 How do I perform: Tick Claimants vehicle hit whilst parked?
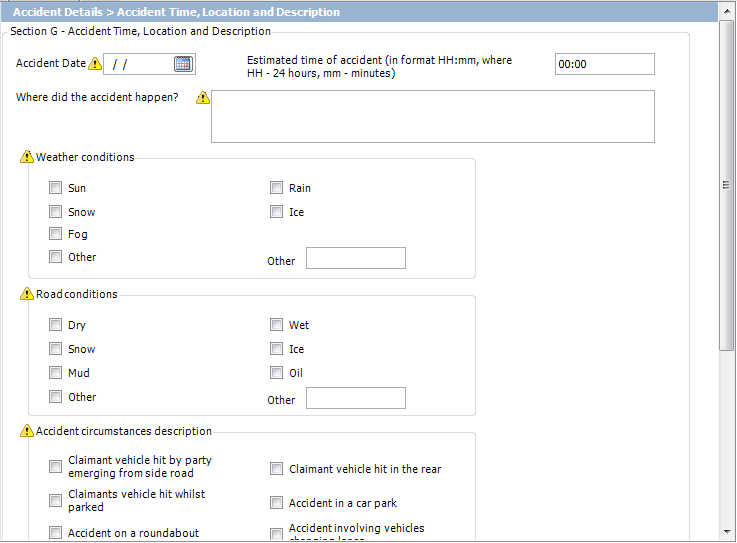pyautogui.click(x=55, y=500)
